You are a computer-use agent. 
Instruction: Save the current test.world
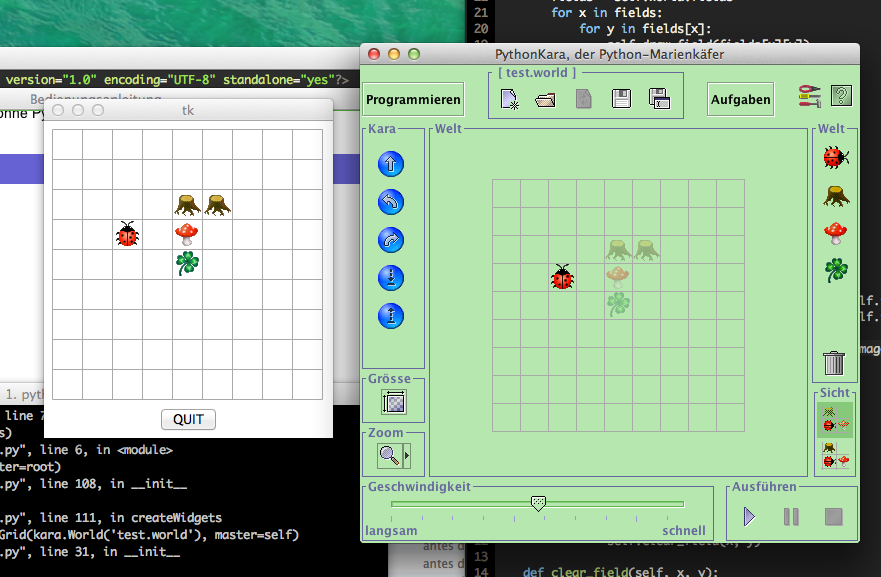tap(621, 98)
